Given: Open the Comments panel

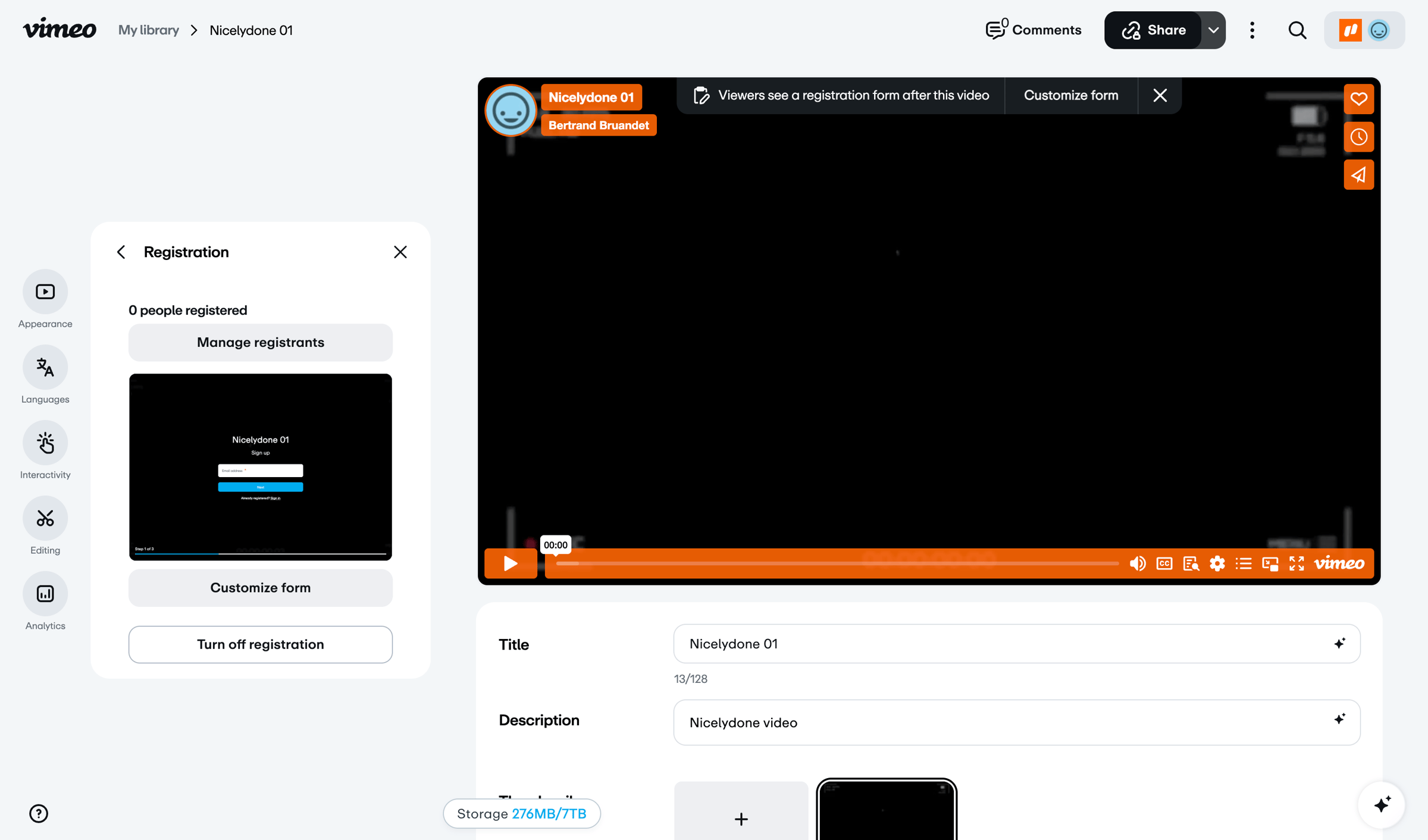Looking at the screenshot, I should (1033, 30).
